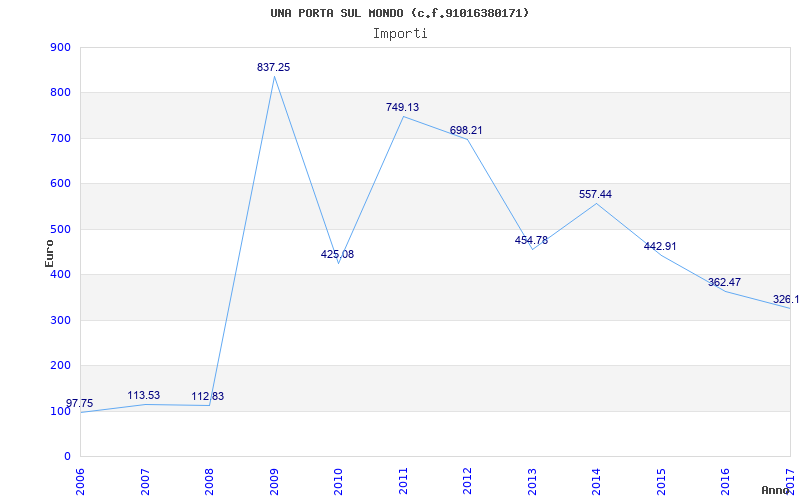Click the 0 y-axis tick label
The height and width of the screenshot is (500, 800).
click(67, 457)
